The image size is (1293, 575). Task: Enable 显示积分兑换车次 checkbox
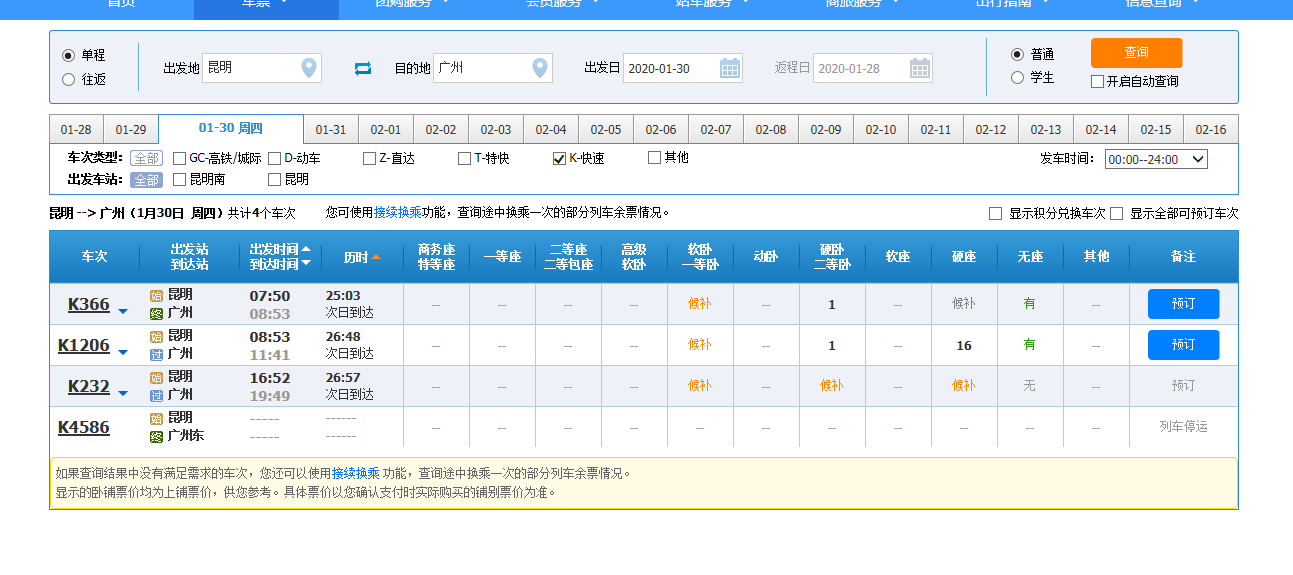995,213
